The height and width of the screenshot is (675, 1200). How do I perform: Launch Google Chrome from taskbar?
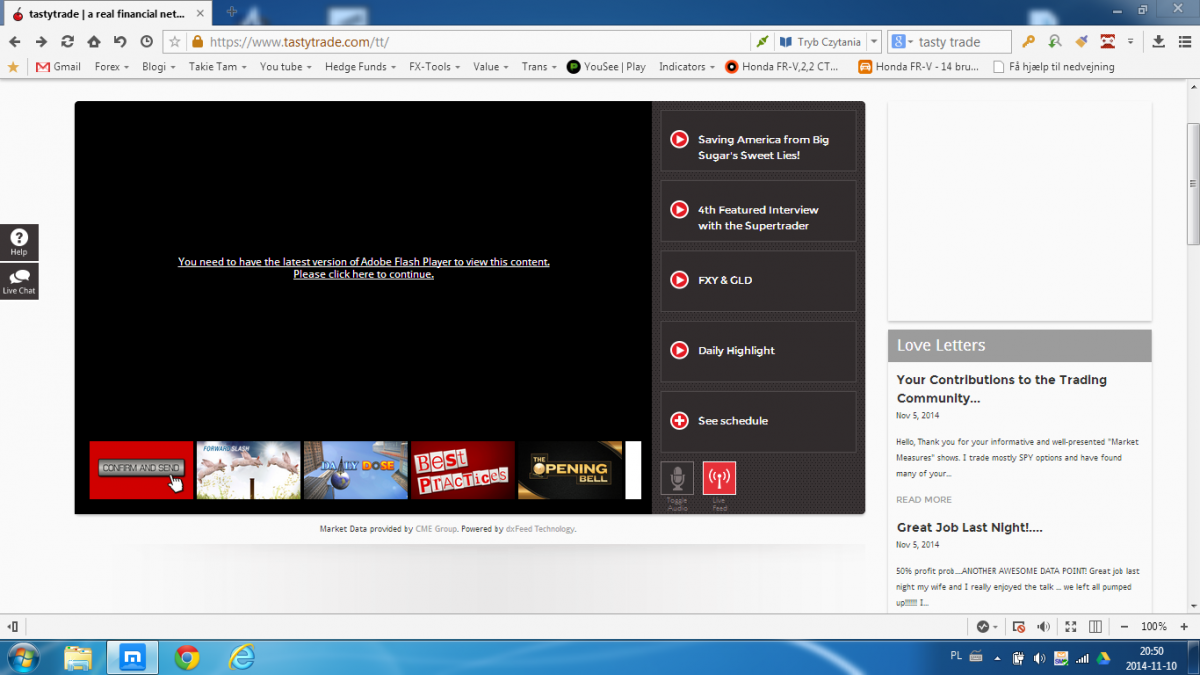[186, 657]
